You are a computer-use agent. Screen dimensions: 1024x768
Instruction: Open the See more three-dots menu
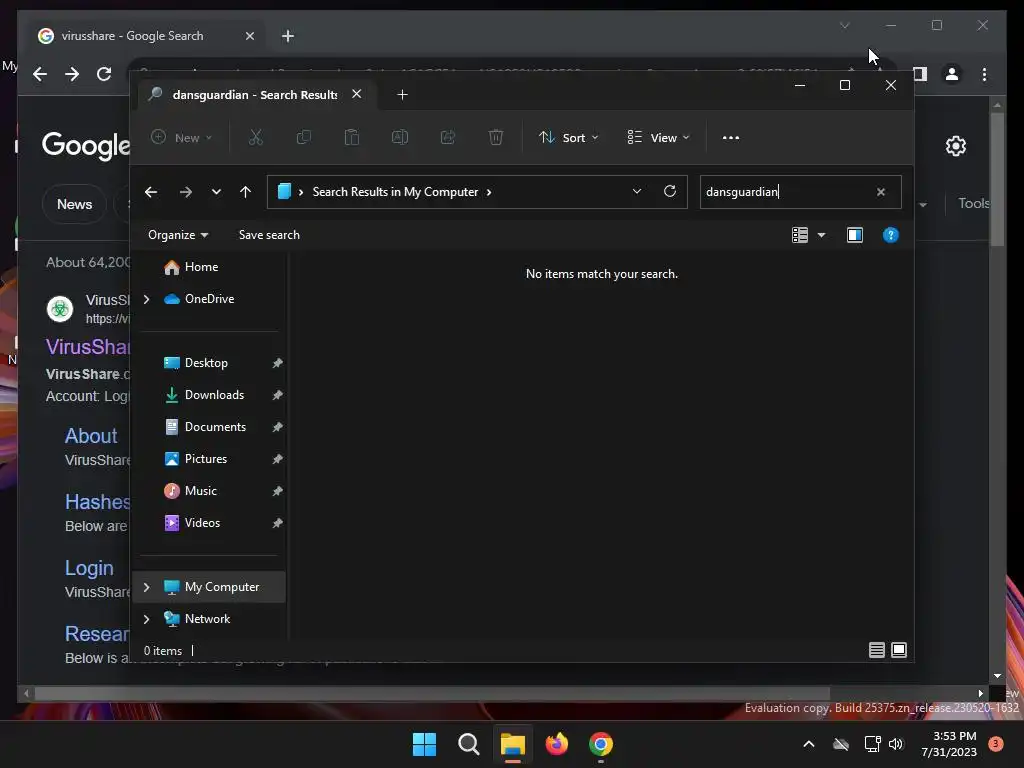point(731,138)
